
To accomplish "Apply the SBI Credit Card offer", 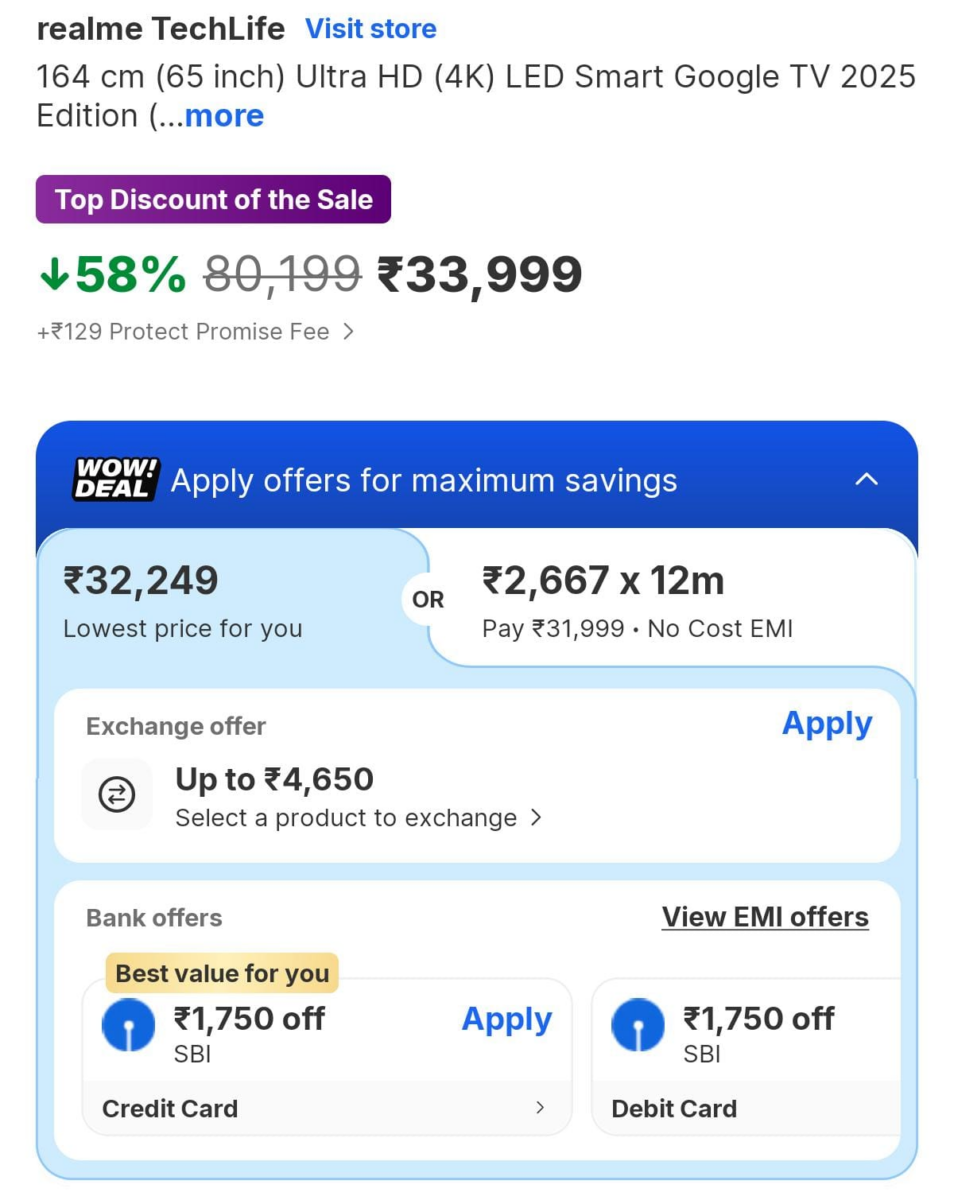I will click(506, 1020).
